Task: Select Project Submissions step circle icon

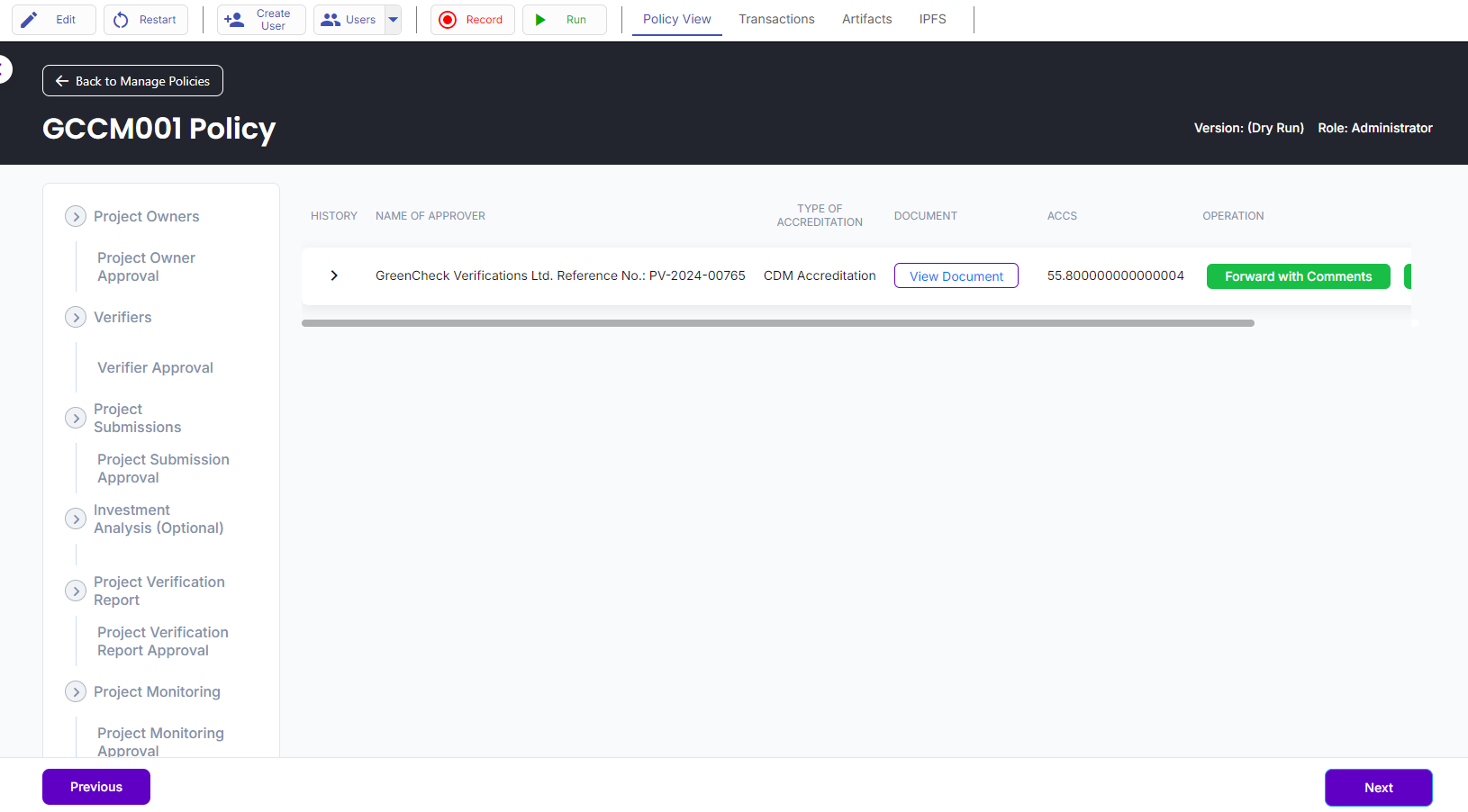Action: pyautogui.click(x=76, y=419)
